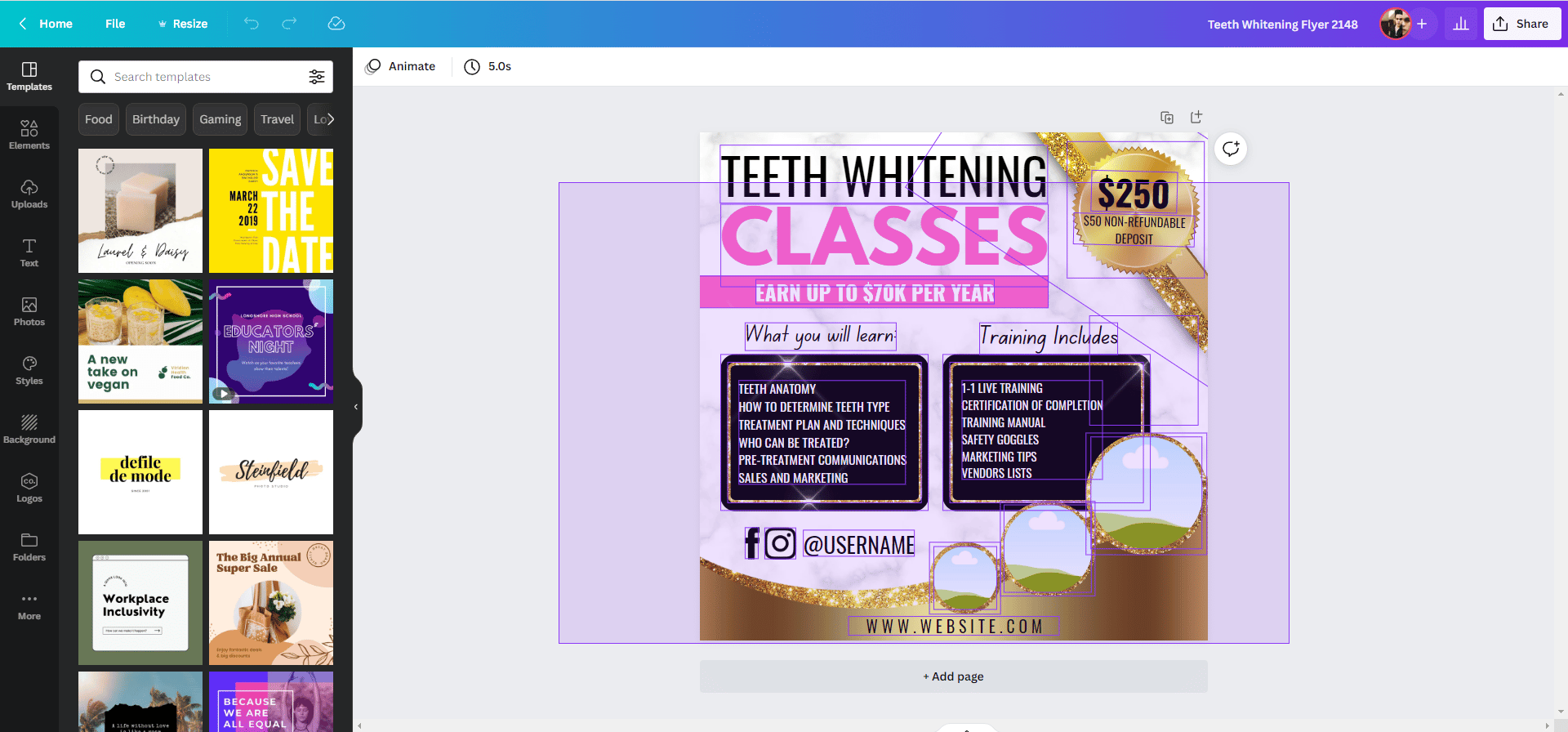Screen dimensions: 1568x732
Task: Click the Add page icon above canvas
Action: pyautogui.click(x=1196, y=118)
